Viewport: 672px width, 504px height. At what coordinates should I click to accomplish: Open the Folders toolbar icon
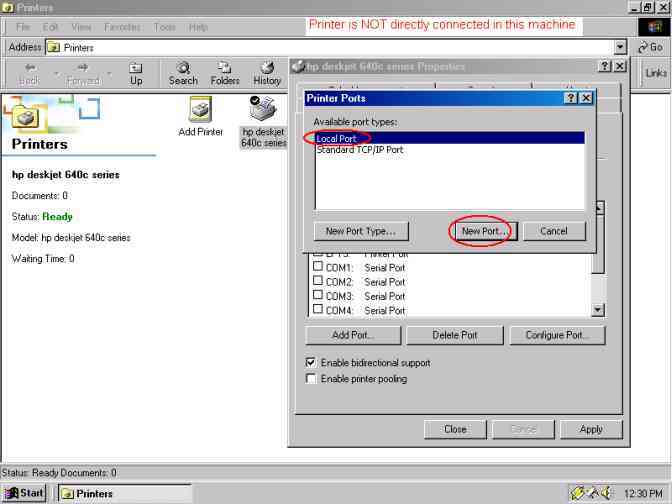pos(225,73)
